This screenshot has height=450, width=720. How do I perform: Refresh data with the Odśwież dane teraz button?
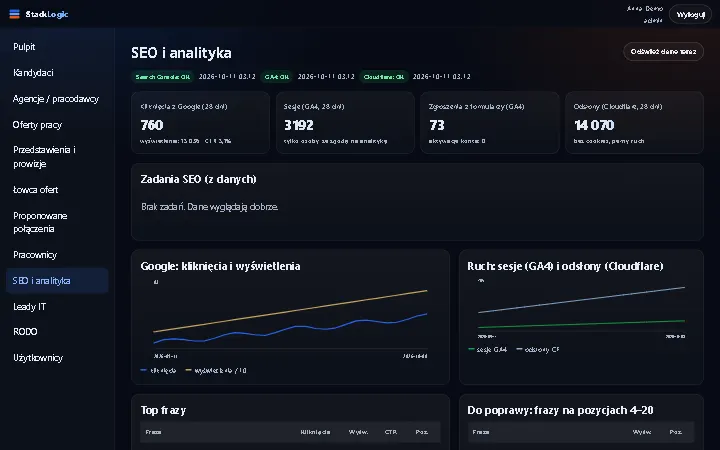pos(663,51)
